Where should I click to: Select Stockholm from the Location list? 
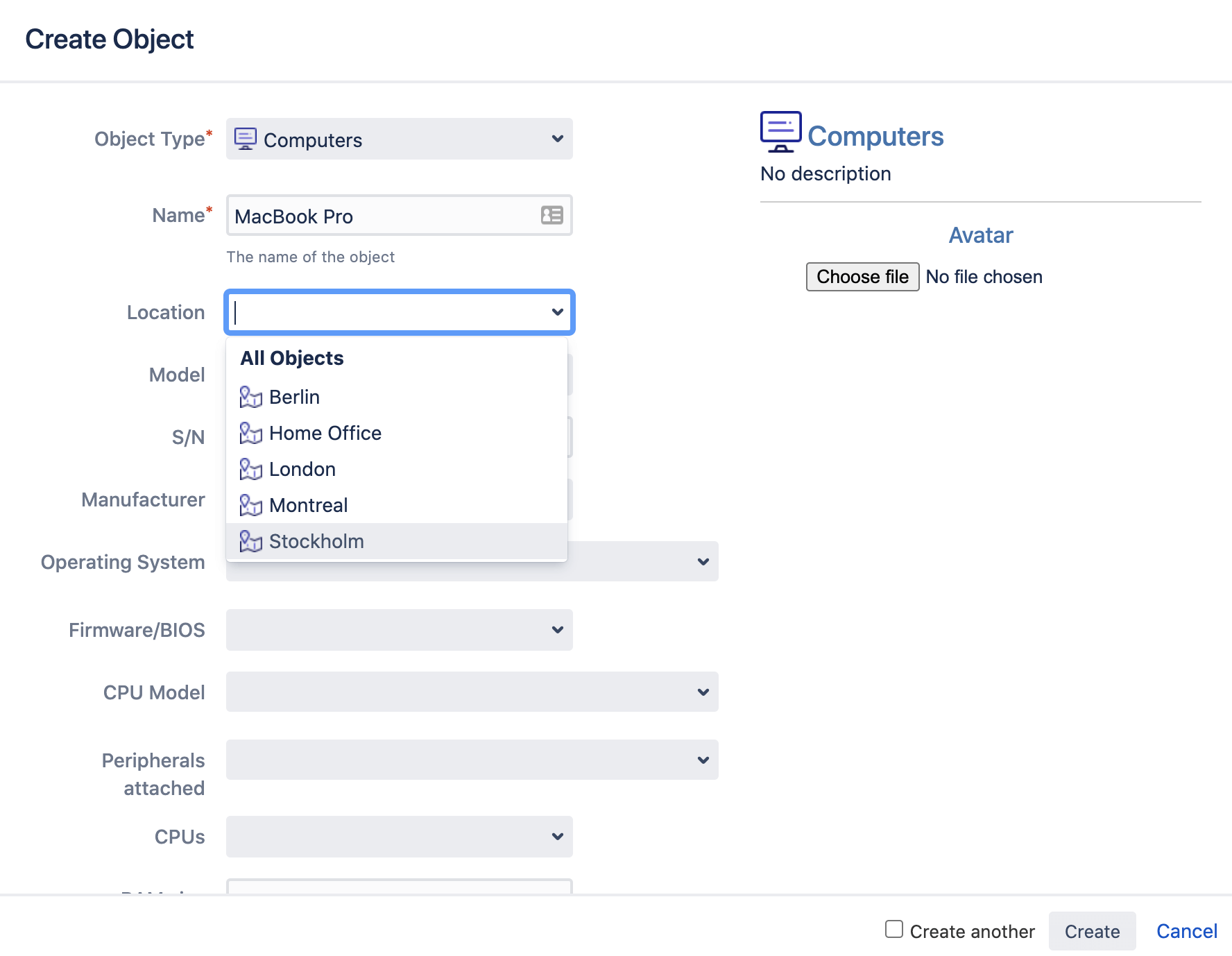pos(316,541)
